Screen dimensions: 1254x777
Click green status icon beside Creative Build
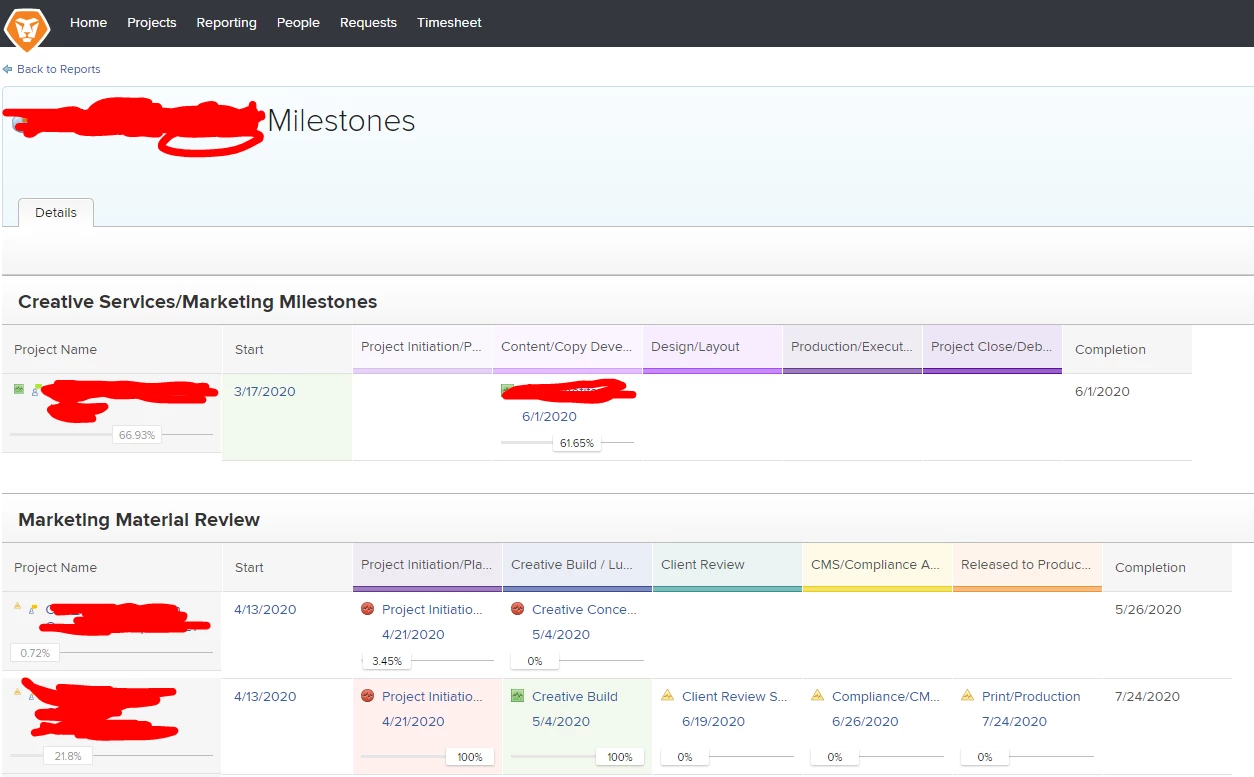point(517,695)
